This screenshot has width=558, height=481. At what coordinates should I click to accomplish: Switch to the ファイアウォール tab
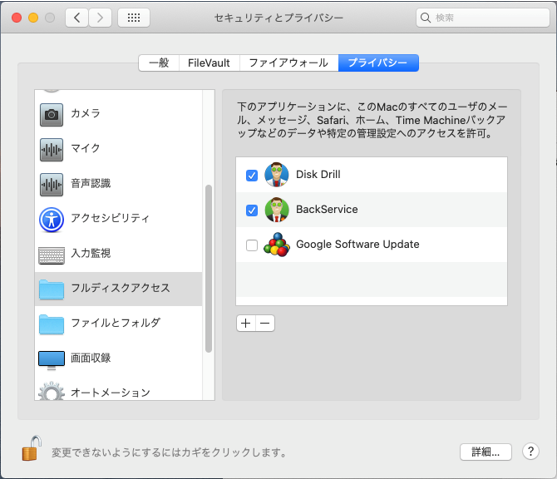[x=289, y=63]
